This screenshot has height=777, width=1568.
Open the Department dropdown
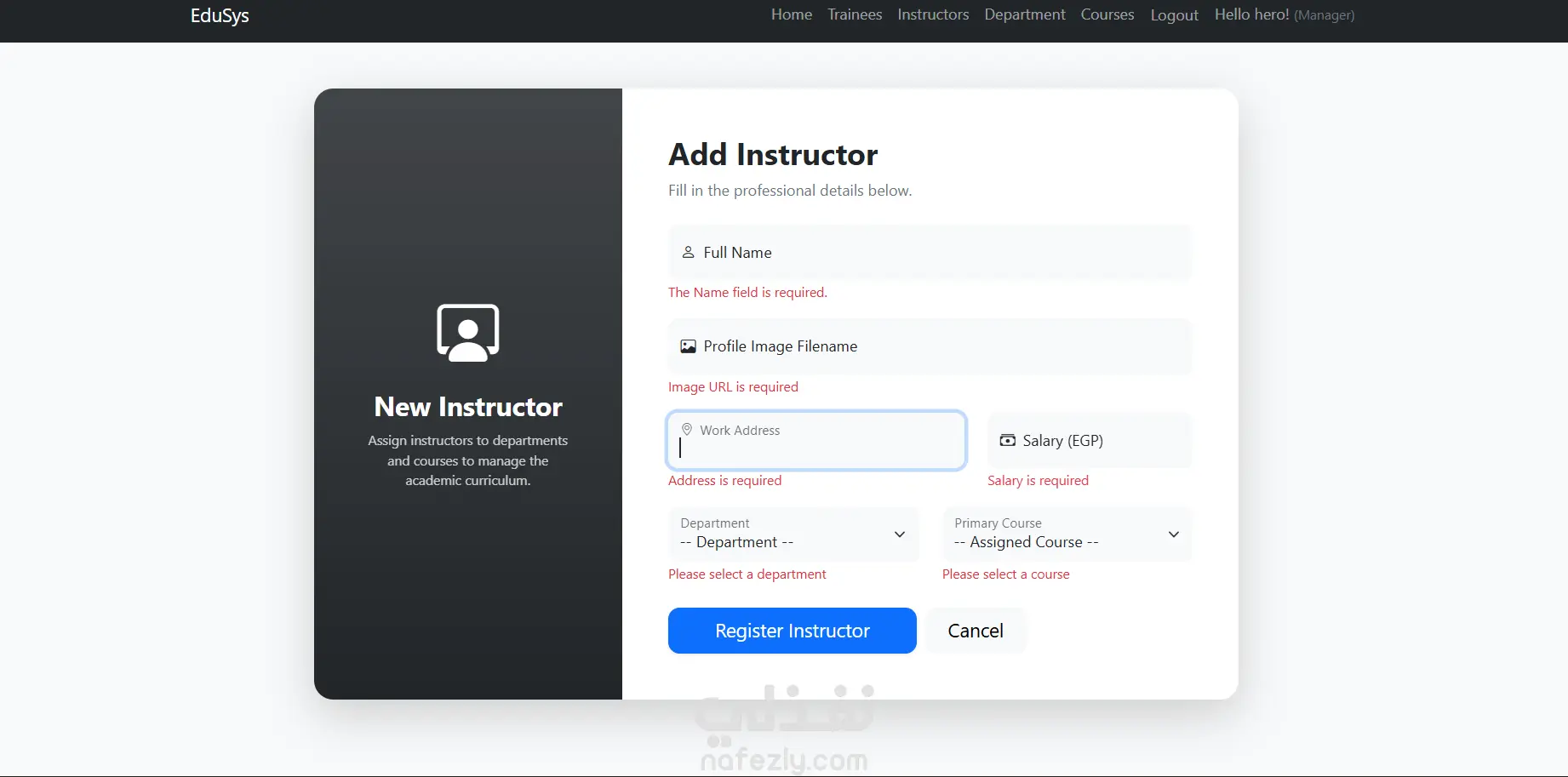tap(793, 534)
